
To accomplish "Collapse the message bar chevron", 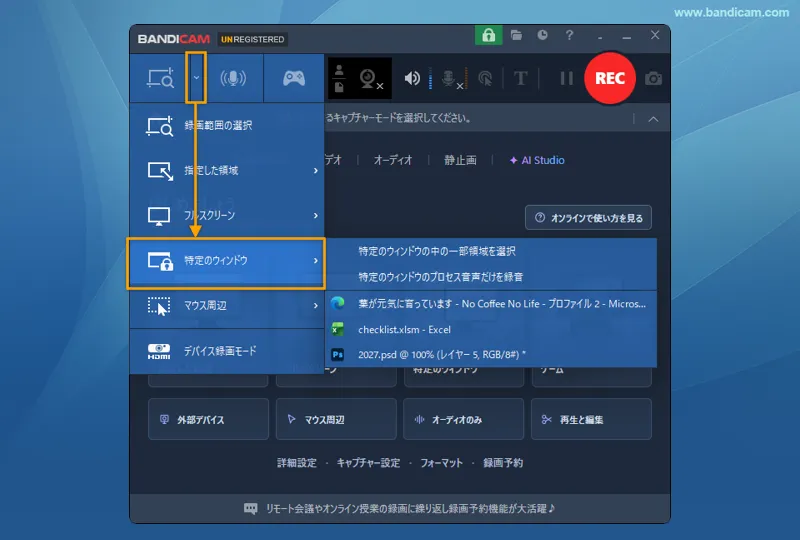I will point(653,119).
